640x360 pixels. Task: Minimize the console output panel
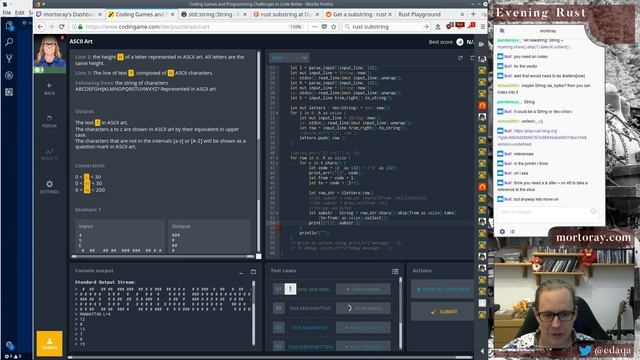point(241,272)
